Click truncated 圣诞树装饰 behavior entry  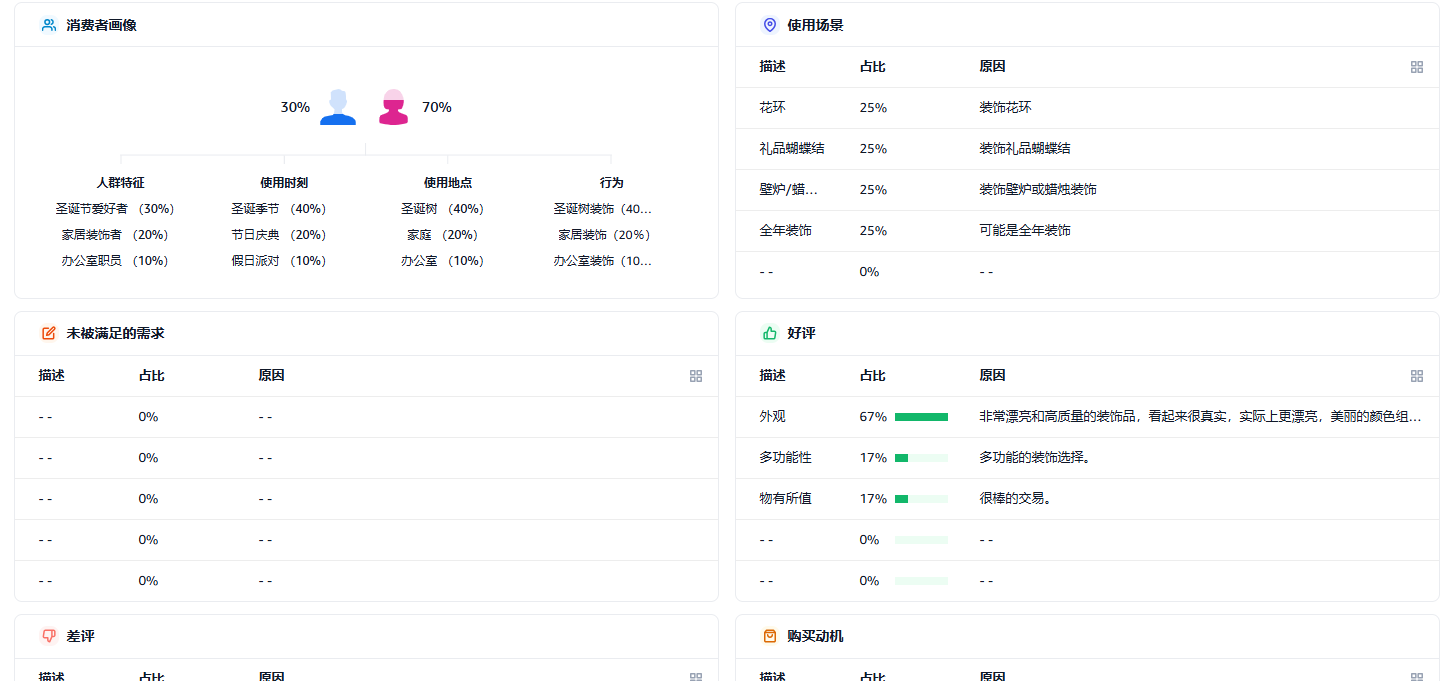(603, 209)
